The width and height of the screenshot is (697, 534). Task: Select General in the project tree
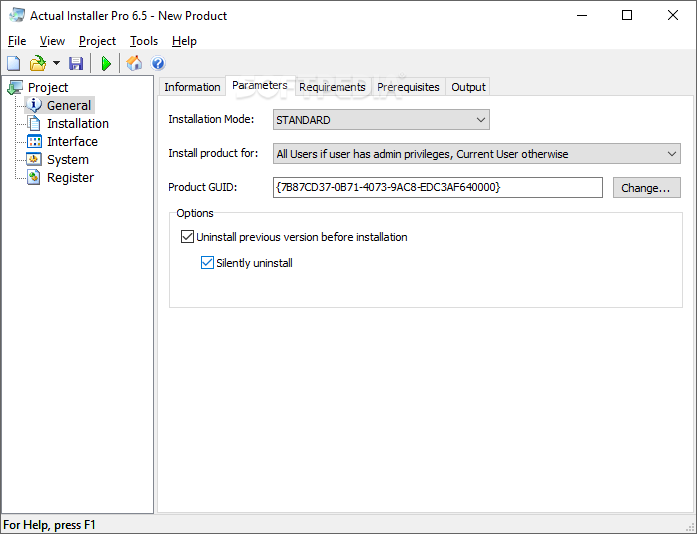coord(69,105)
